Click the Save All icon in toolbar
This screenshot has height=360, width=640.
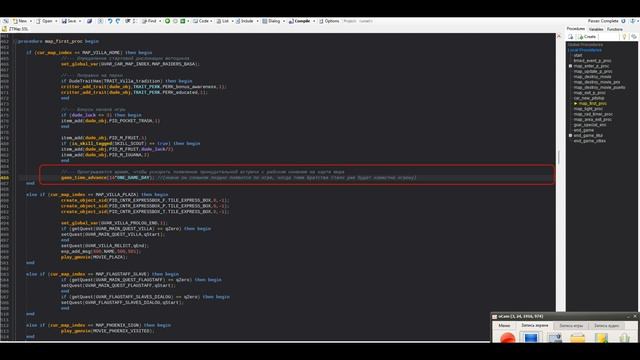click(x=89, y=21)
